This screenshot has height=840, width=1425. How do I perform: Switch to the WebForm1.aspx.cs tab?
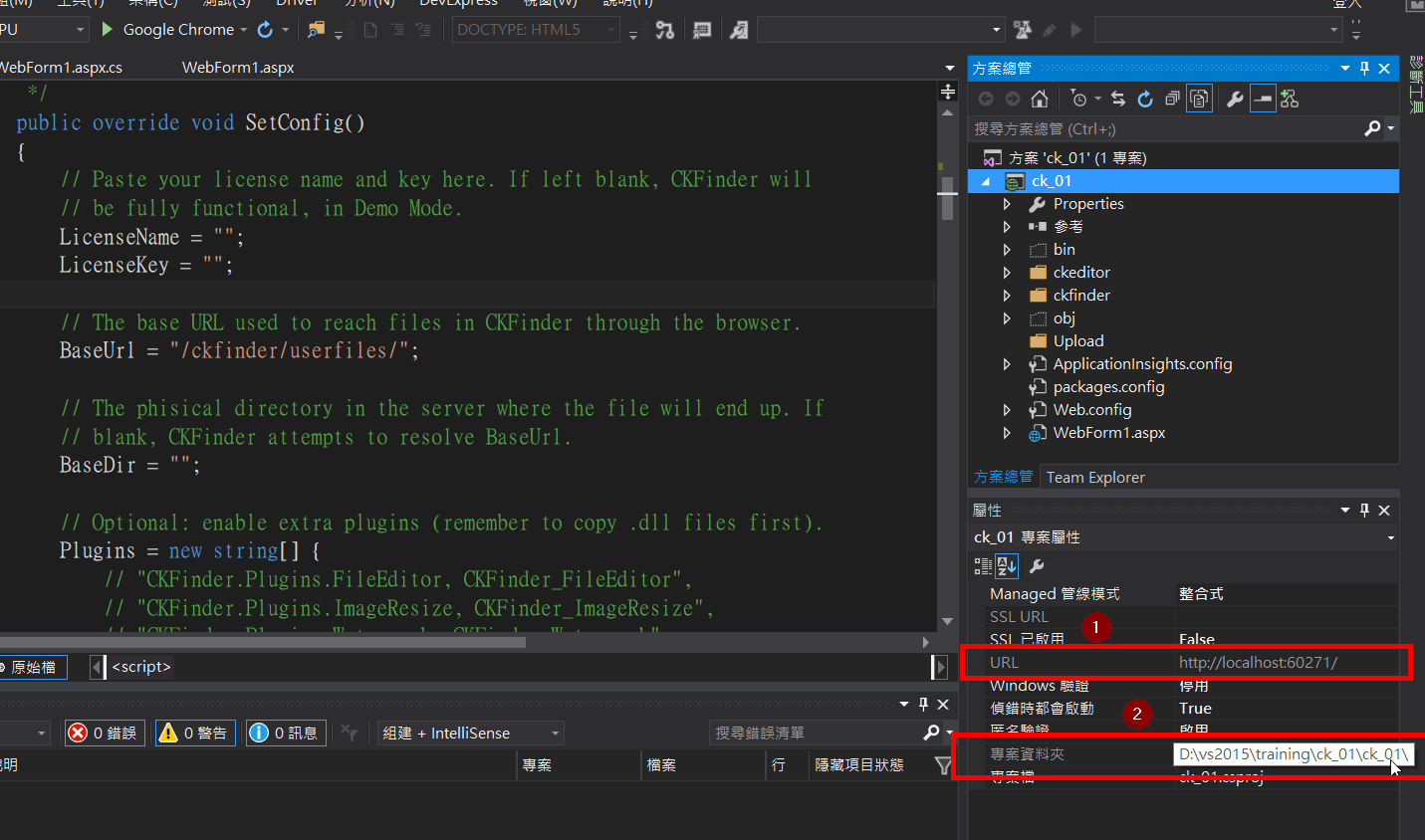click(62, 68)
